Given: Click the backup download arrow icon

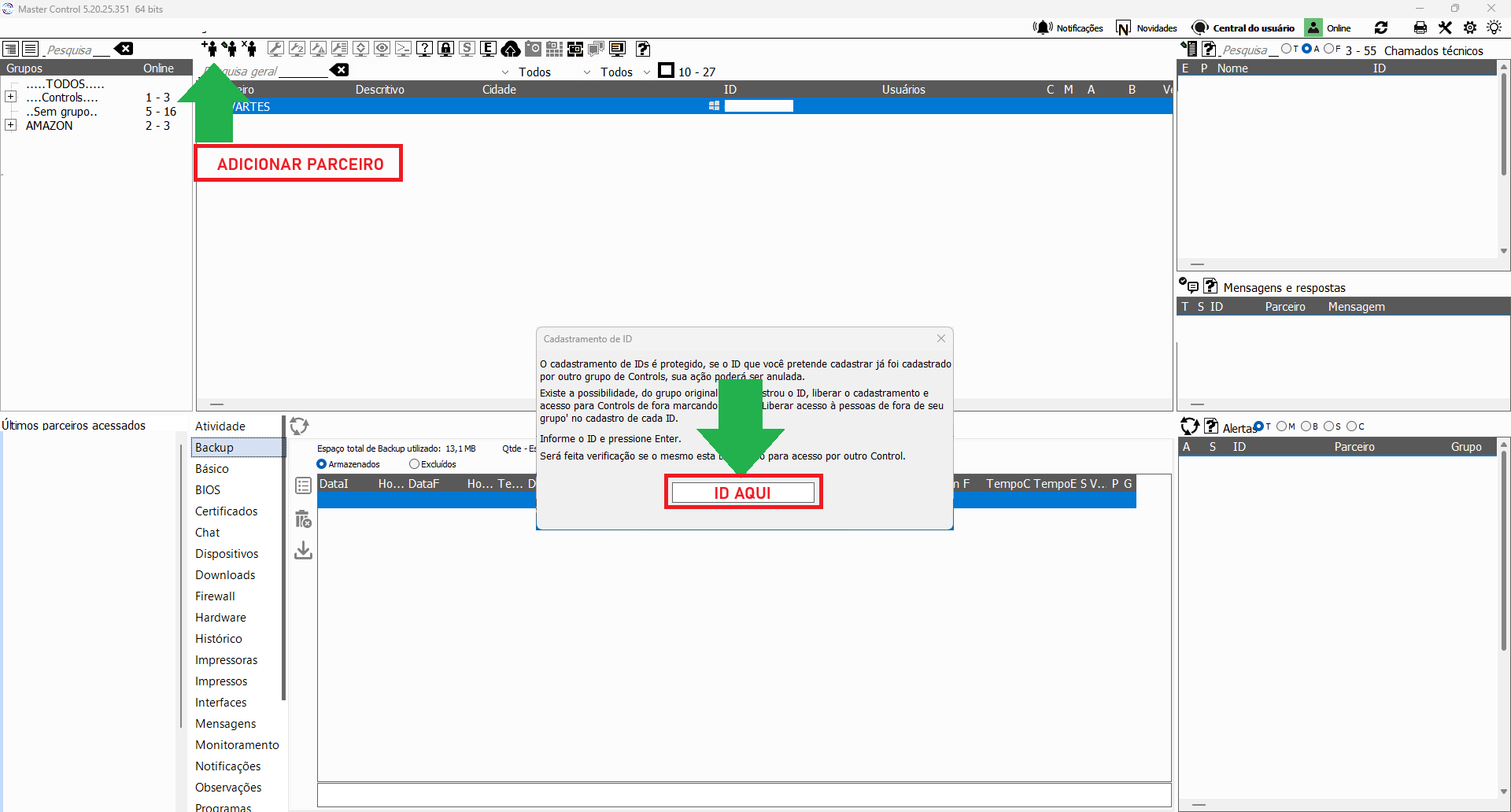Looking at the screenshot, I should [303, 550].
